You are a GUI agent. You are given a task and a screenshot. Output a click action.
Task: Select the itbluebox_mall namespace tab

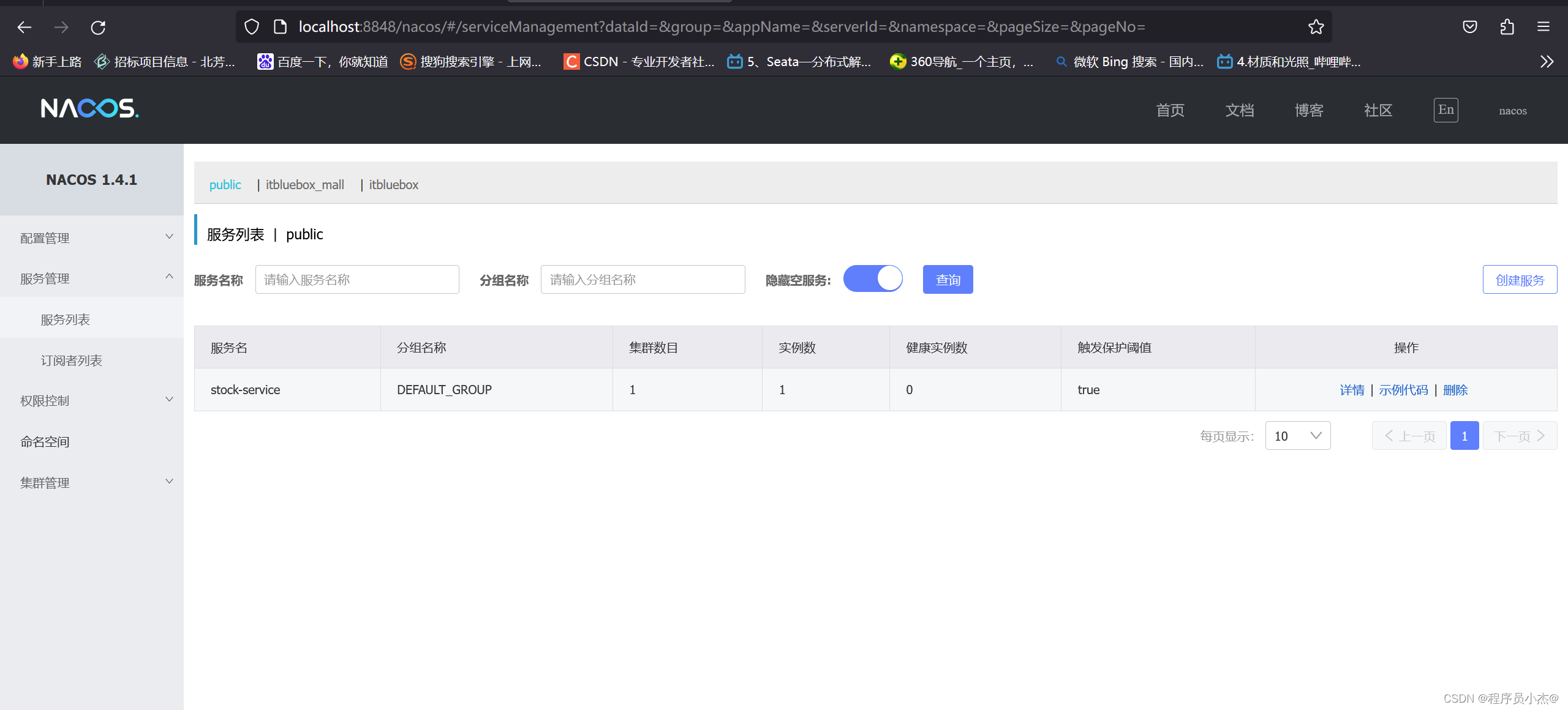click(x=304, y=185)
